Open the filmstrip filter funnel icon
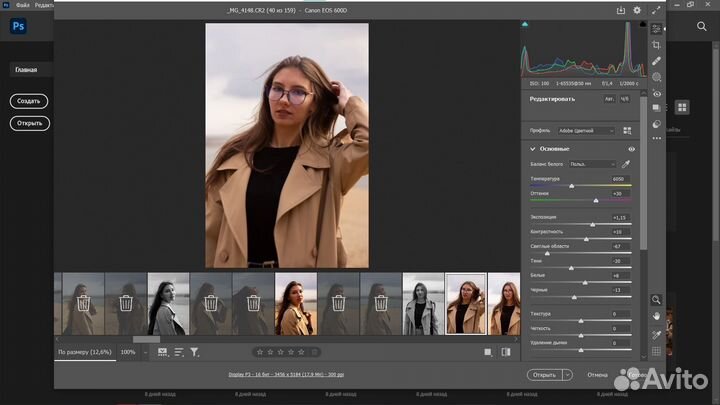 tap(195, 352)
